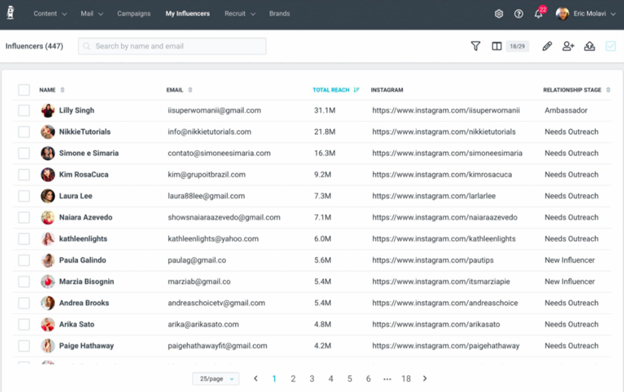Sort by Email column arrows

point(190,90)
